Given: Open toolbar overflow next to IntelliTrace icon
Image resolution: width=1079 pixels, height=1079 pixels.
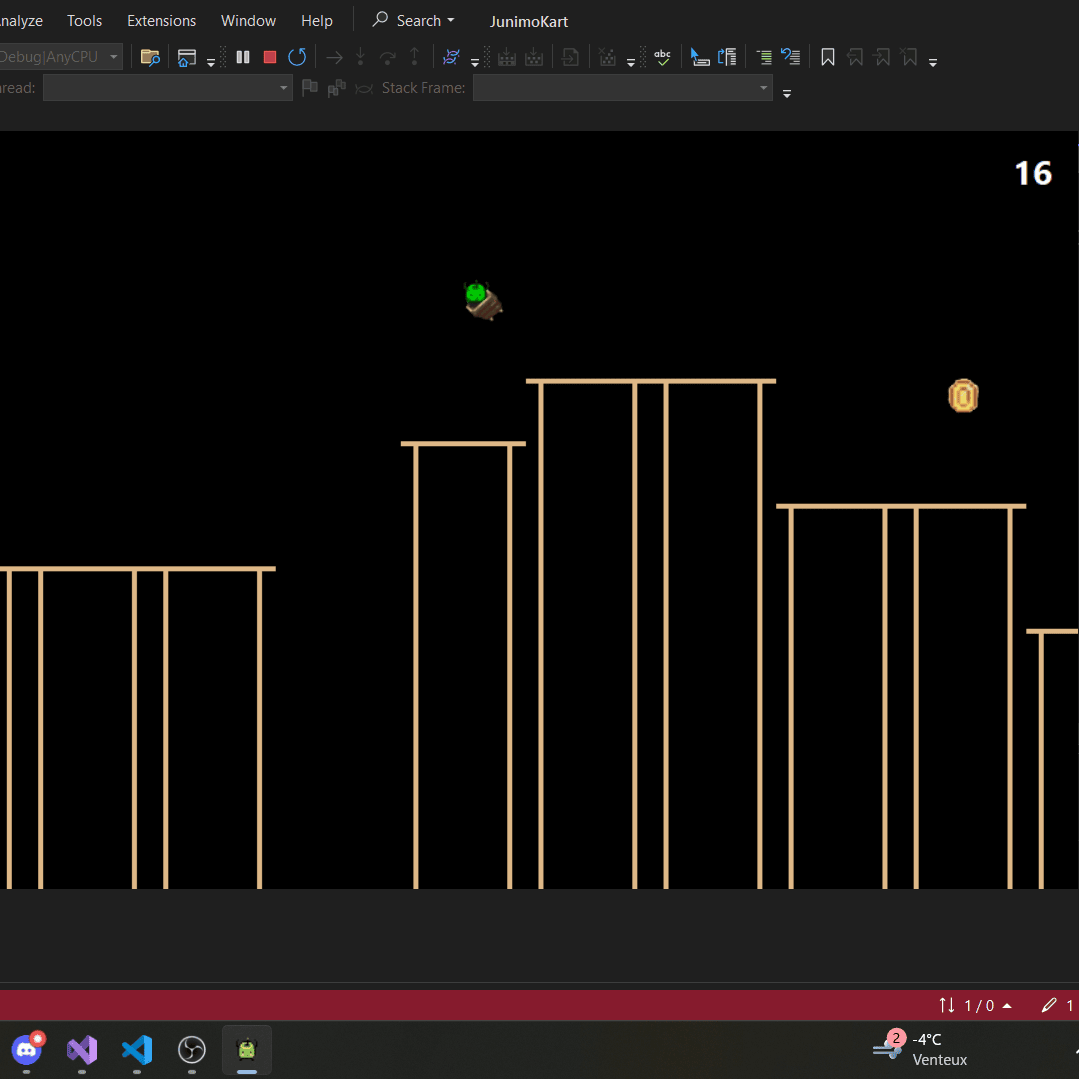Looking at the screenshot, I should 475,63.
